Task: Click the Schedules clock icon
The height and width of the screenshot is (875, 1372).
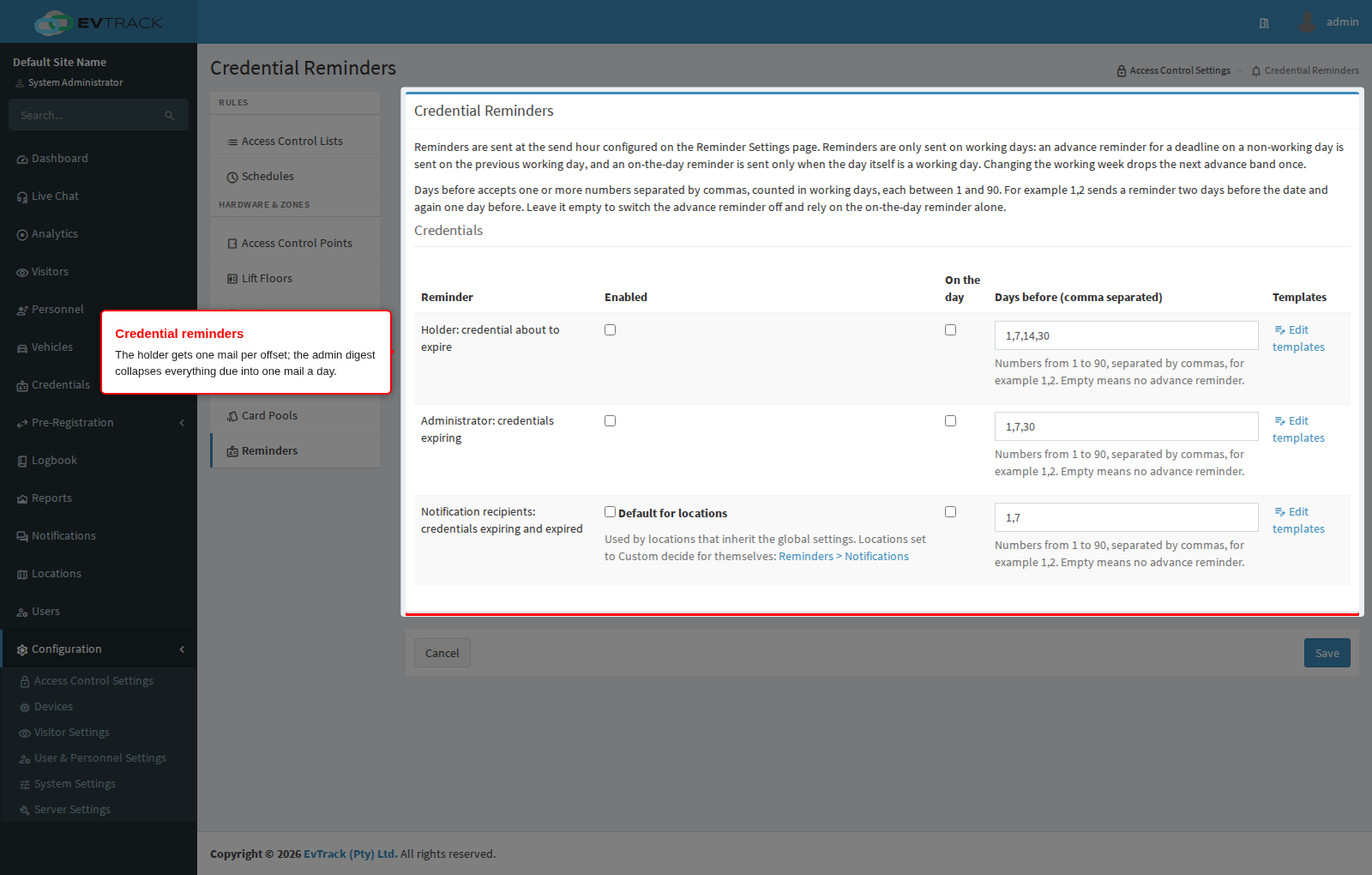Action: 232,178
